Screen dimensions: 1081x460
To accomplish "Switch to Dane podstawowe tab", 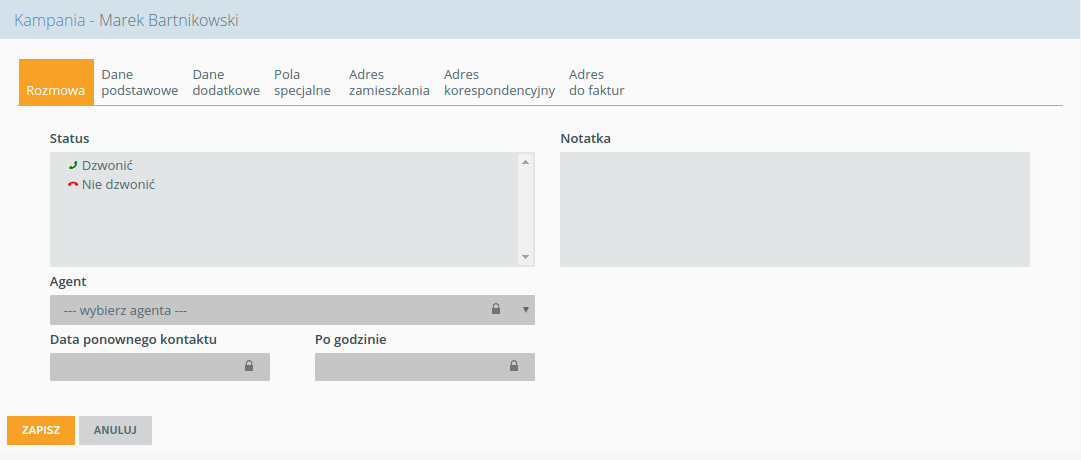I will [140, 82].
